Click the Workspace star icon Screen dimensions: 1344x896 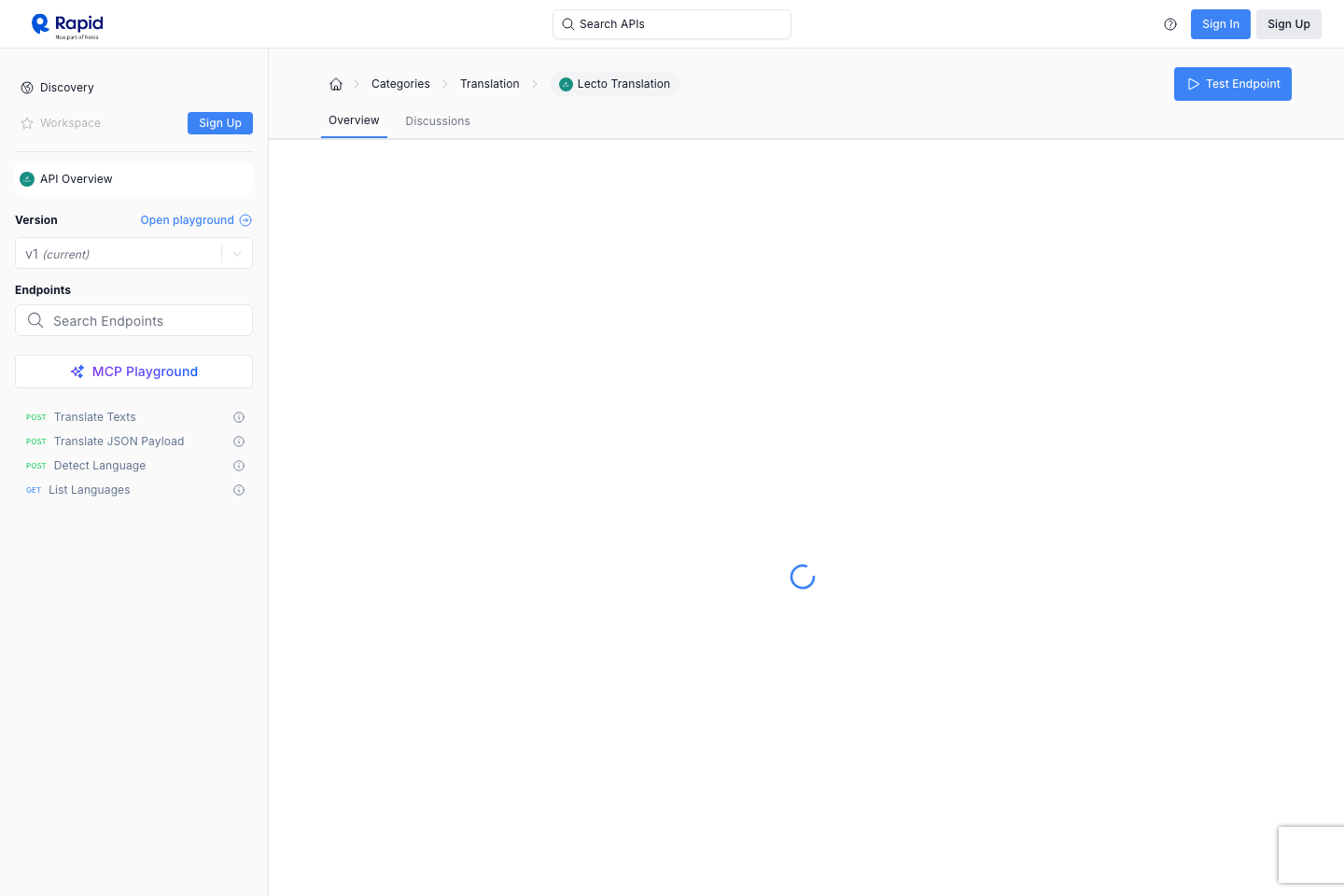pyautogui.click(x=25, y=122)
